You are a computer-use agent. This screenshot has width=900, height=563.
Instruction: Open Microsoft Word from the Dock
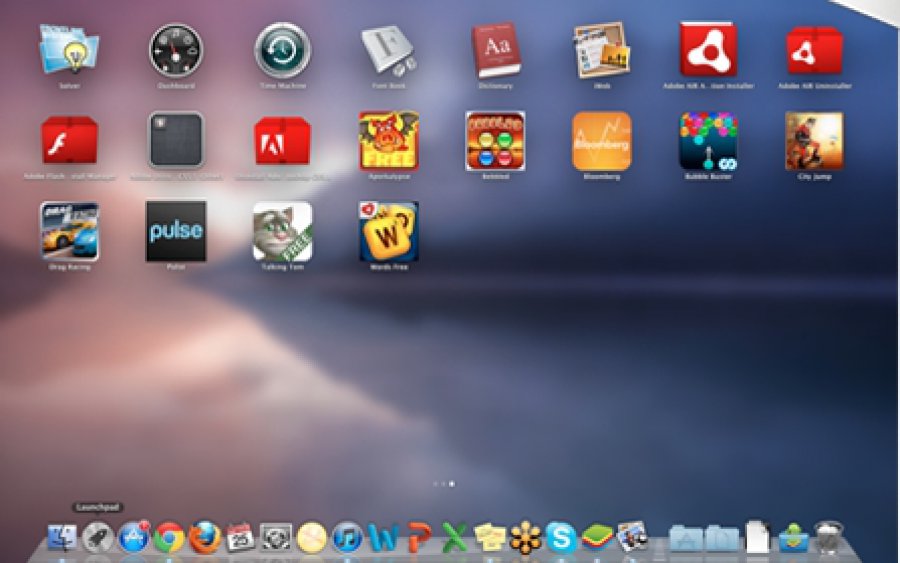(x=383, y=538)
